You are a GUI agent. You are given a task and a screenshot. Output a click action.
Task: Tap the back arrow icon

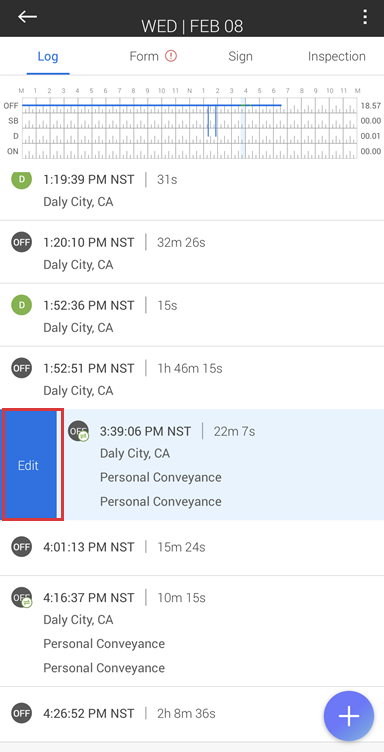tap(27, 16)
